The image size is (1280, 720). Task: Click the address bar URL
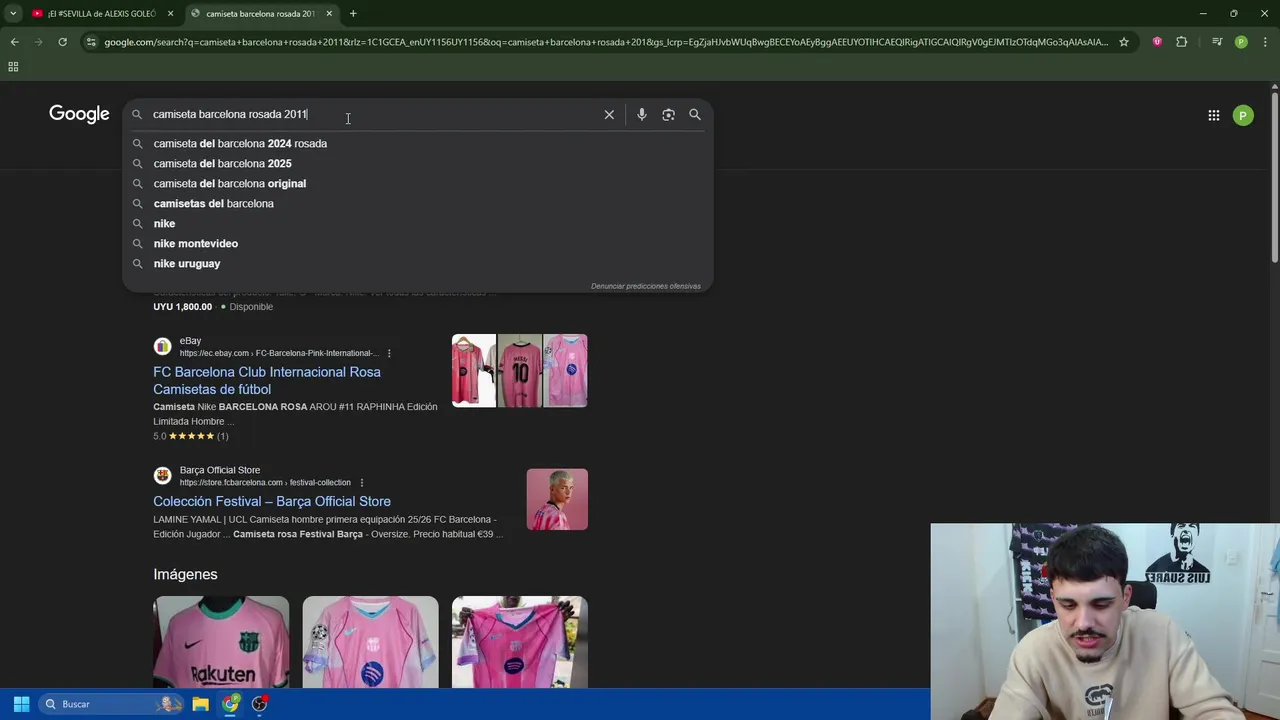(605, 42)
